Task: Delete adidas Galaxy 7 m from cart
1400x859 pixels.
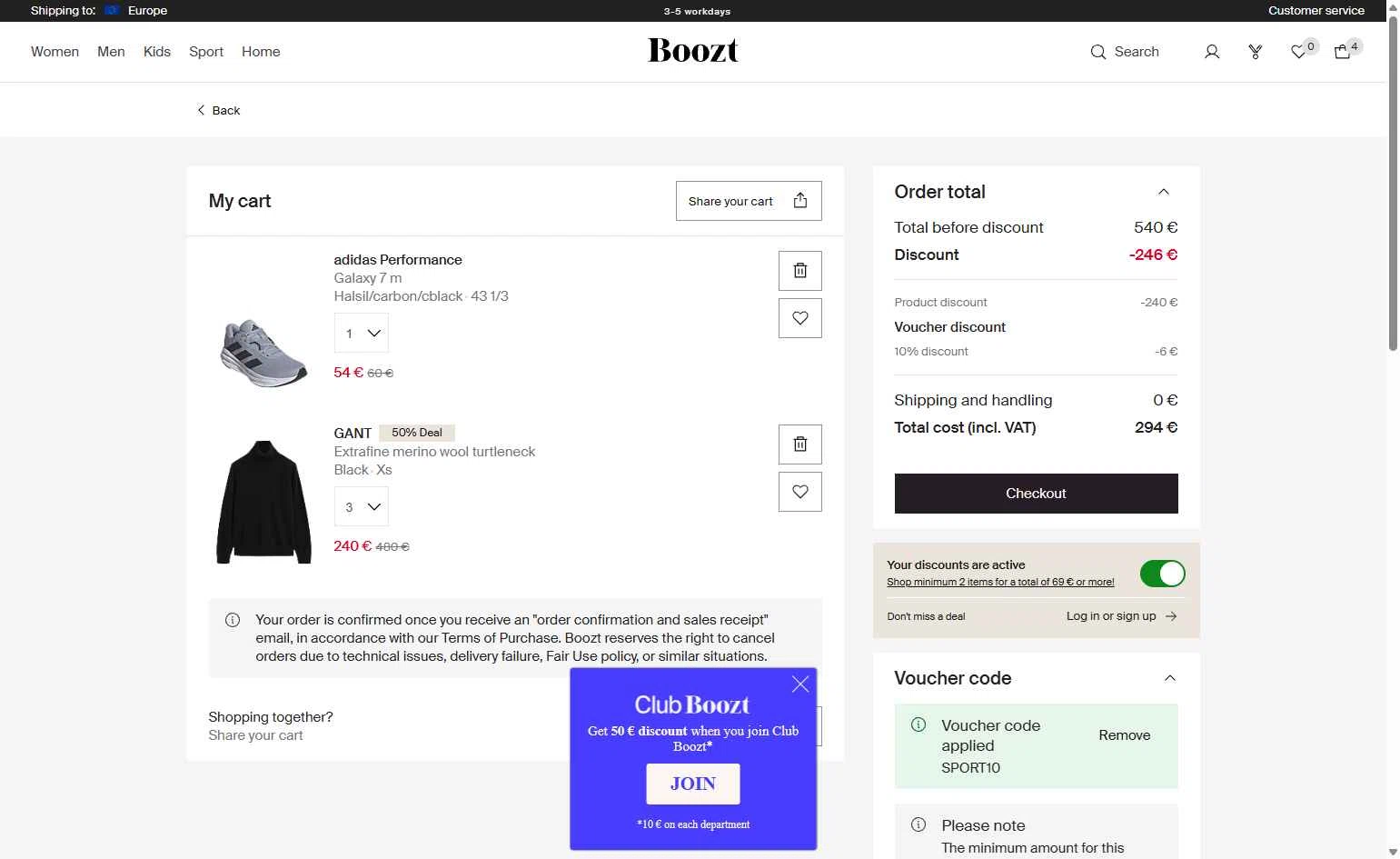Action: tap(800, 271)
